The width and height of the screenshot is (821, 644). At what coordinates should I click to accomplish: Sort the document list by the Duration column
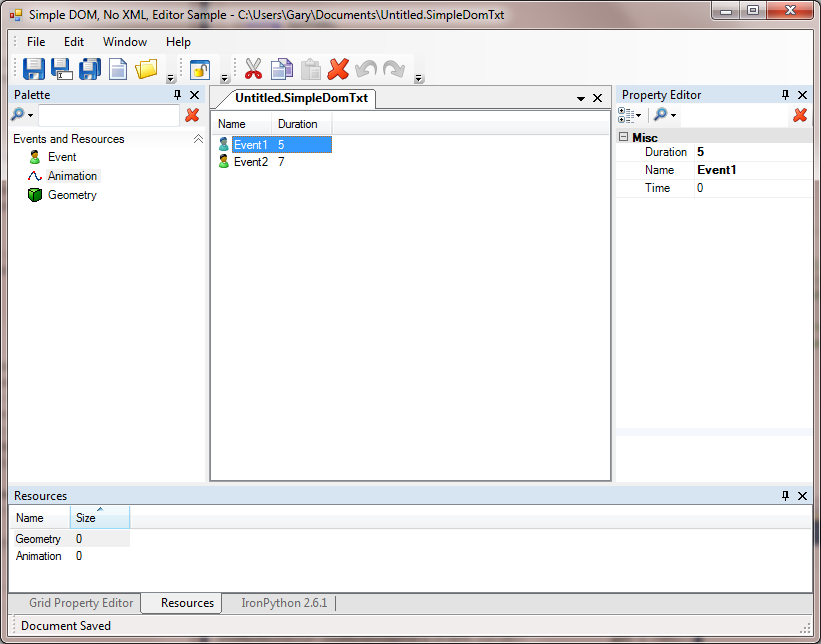[x=302, y=124]
